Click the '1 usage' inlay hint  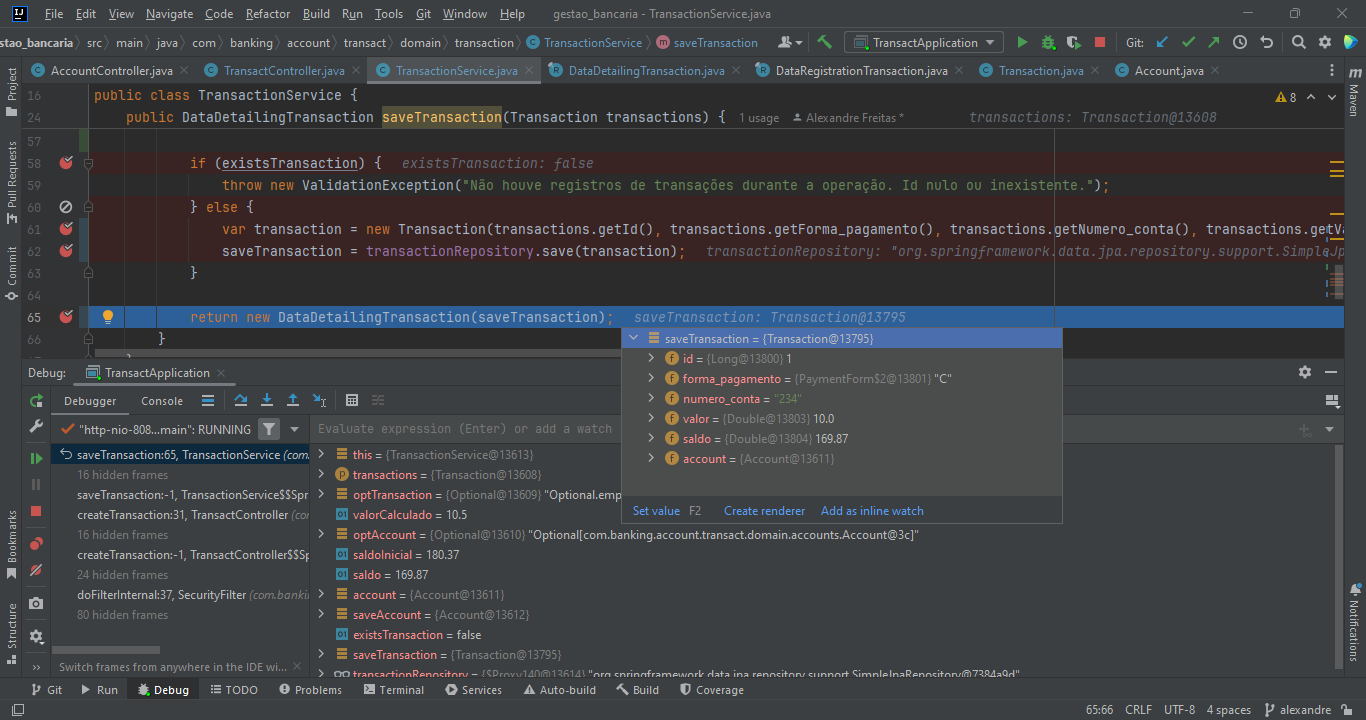(x=759, y=118)
